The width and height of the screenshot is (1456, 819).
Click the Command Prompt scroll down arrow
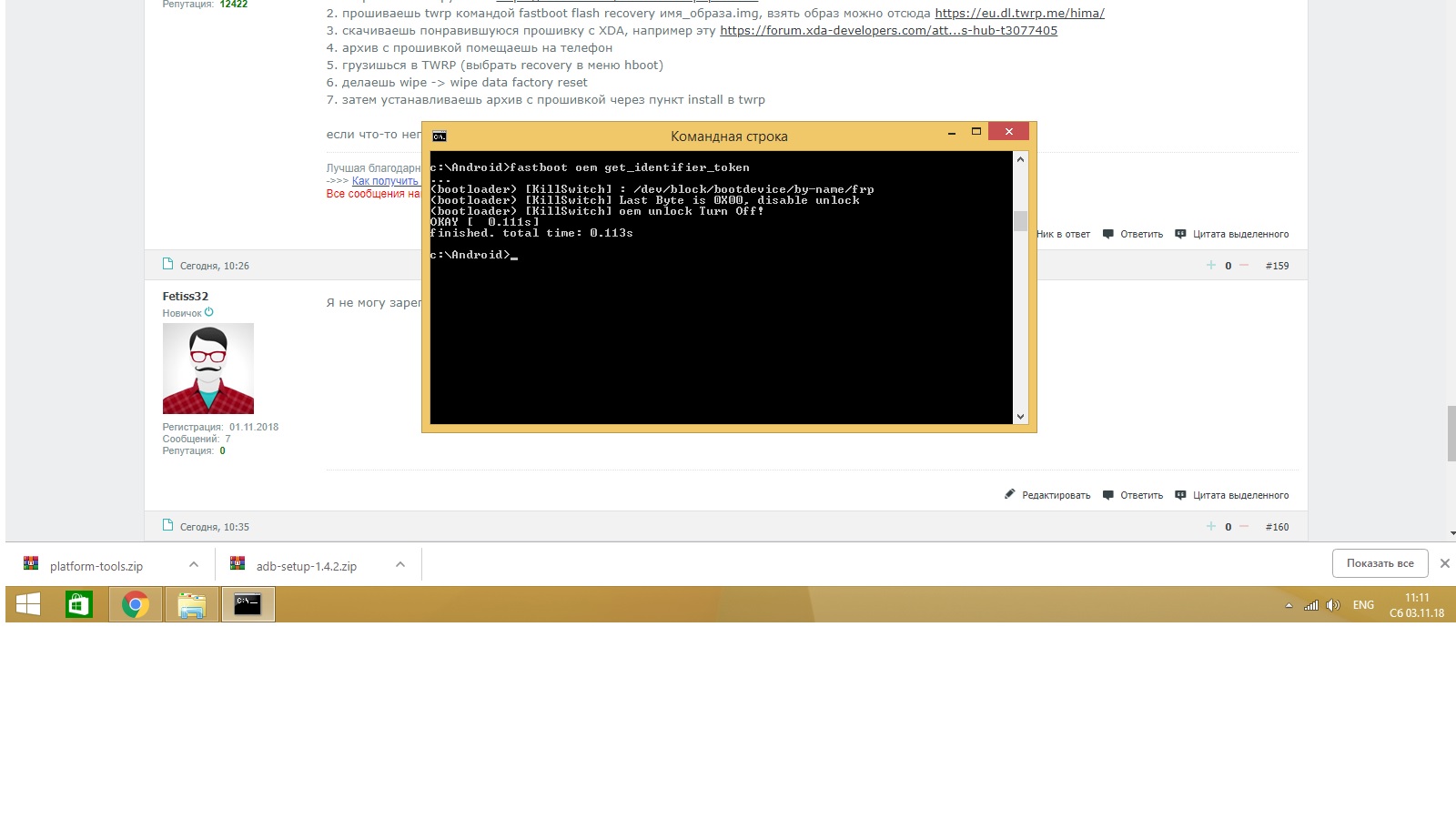[x=1020, y=417]
